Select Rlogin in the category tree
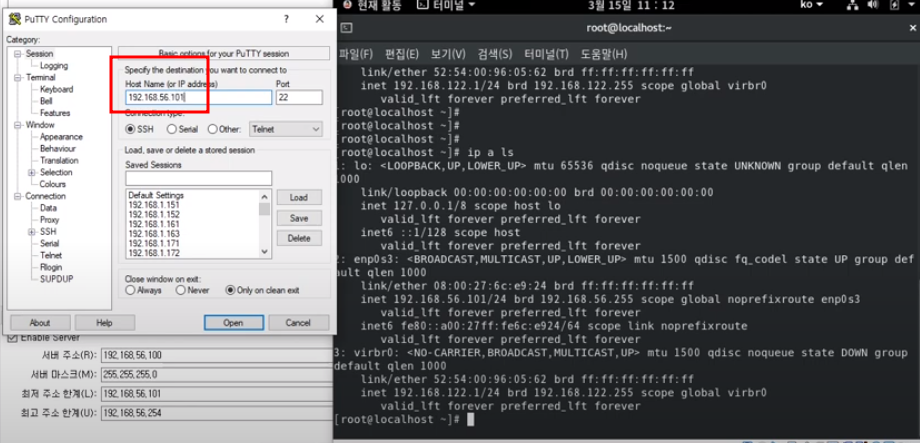 pos(51,267)
